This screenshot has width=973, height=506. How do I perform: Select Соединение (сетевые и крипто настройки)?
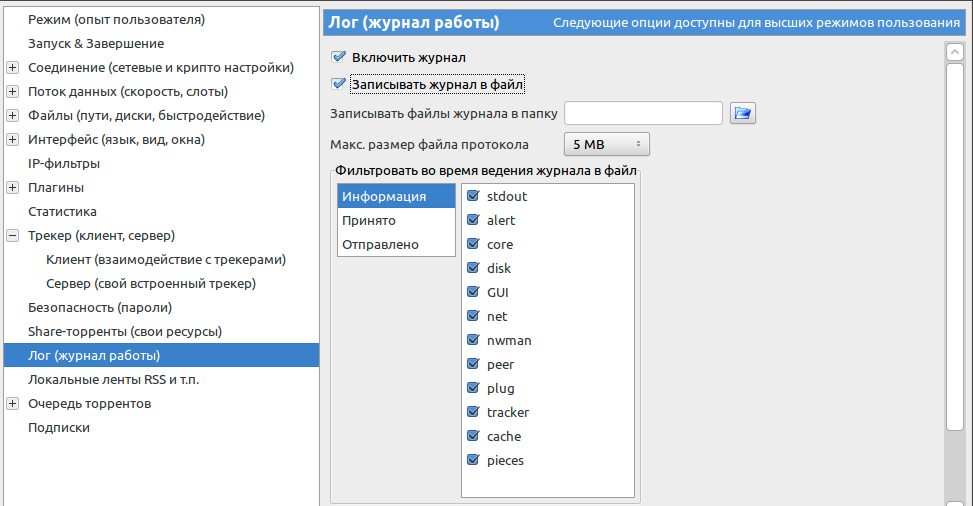click(x=161, y=67)
